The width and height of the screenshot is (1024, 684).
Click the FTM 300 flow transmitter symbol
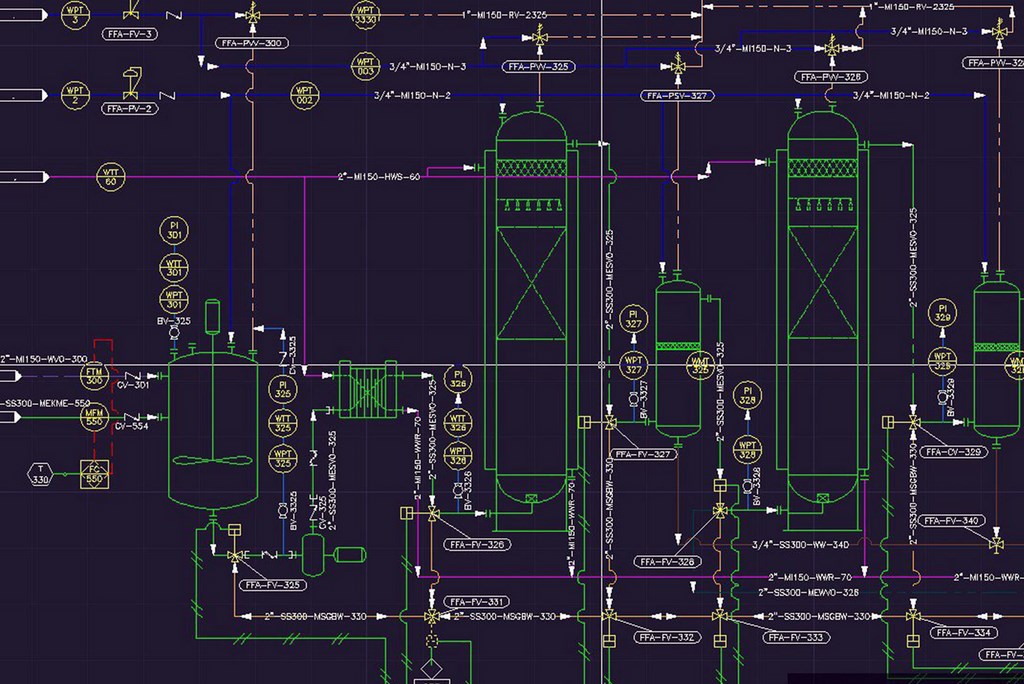click(x=95, y=376)
